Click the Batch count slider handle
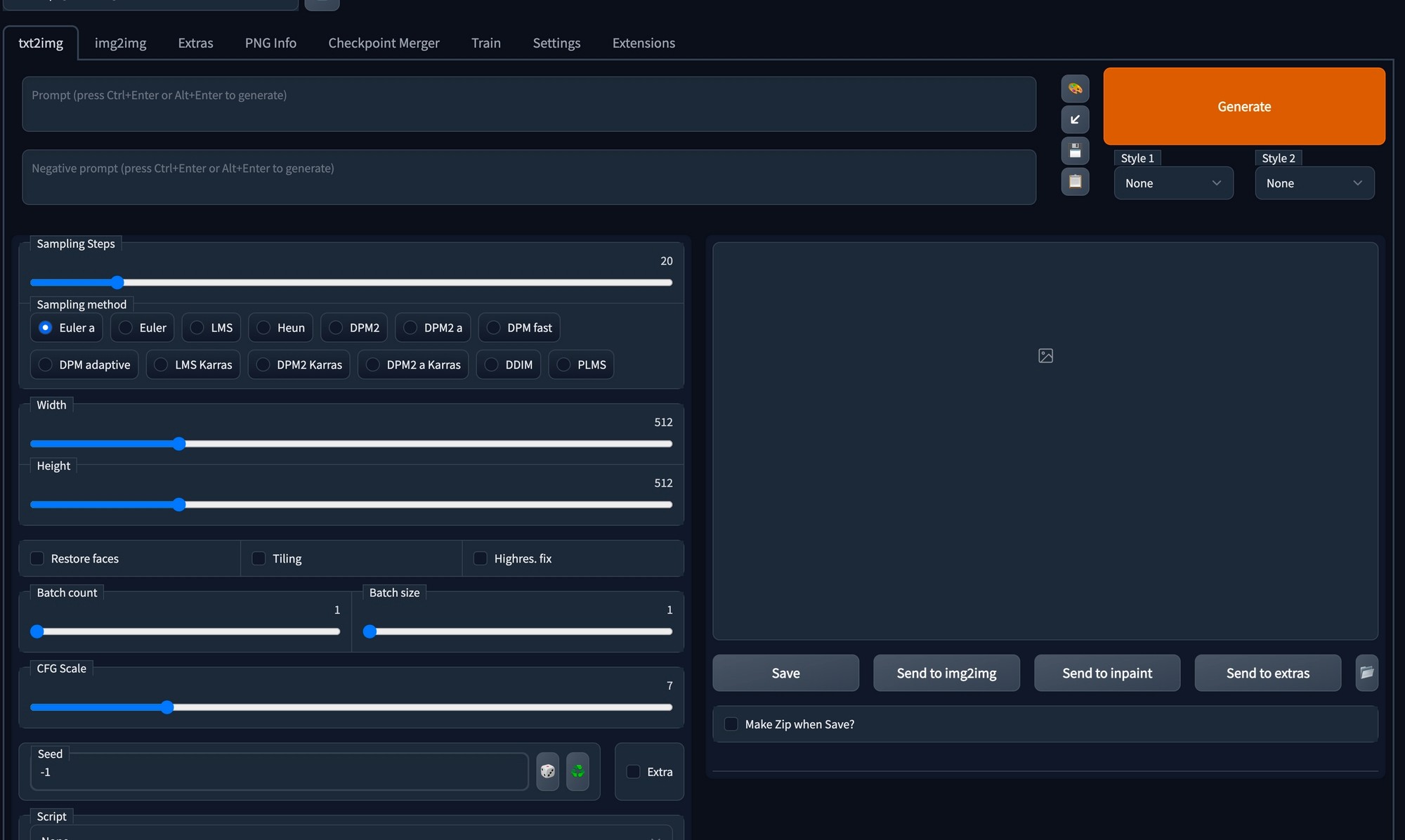This screenshot has width=1405, height=840. click(37, 631)
